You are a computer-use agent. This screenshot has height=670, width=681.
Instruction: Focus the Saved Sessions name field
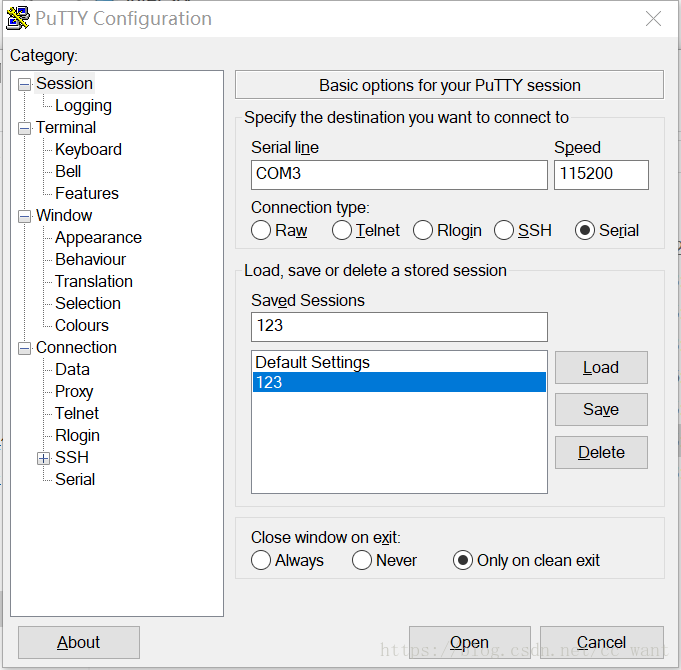pyautogui.click(x=399, y=327)
